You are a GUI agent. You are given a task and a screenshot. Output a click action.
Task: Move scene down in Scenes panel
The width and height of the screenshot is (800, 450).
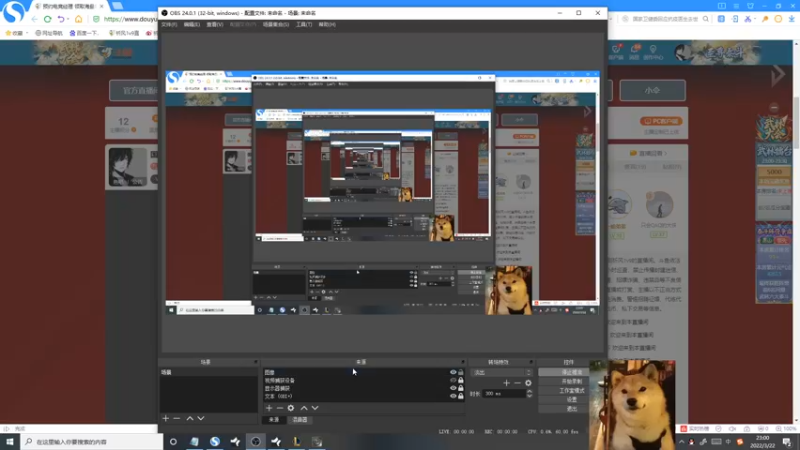201,418
